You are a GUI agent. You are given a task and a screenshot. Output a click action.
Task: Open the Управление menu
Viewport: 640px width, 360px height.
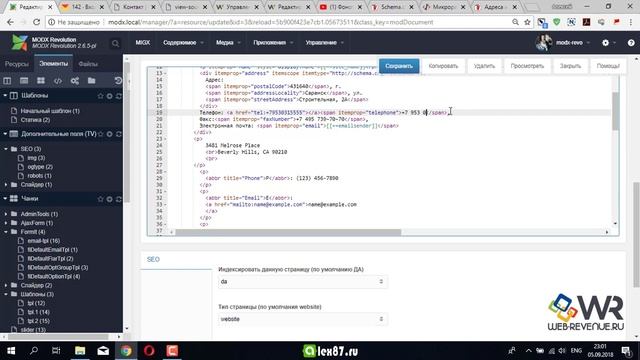324,42
